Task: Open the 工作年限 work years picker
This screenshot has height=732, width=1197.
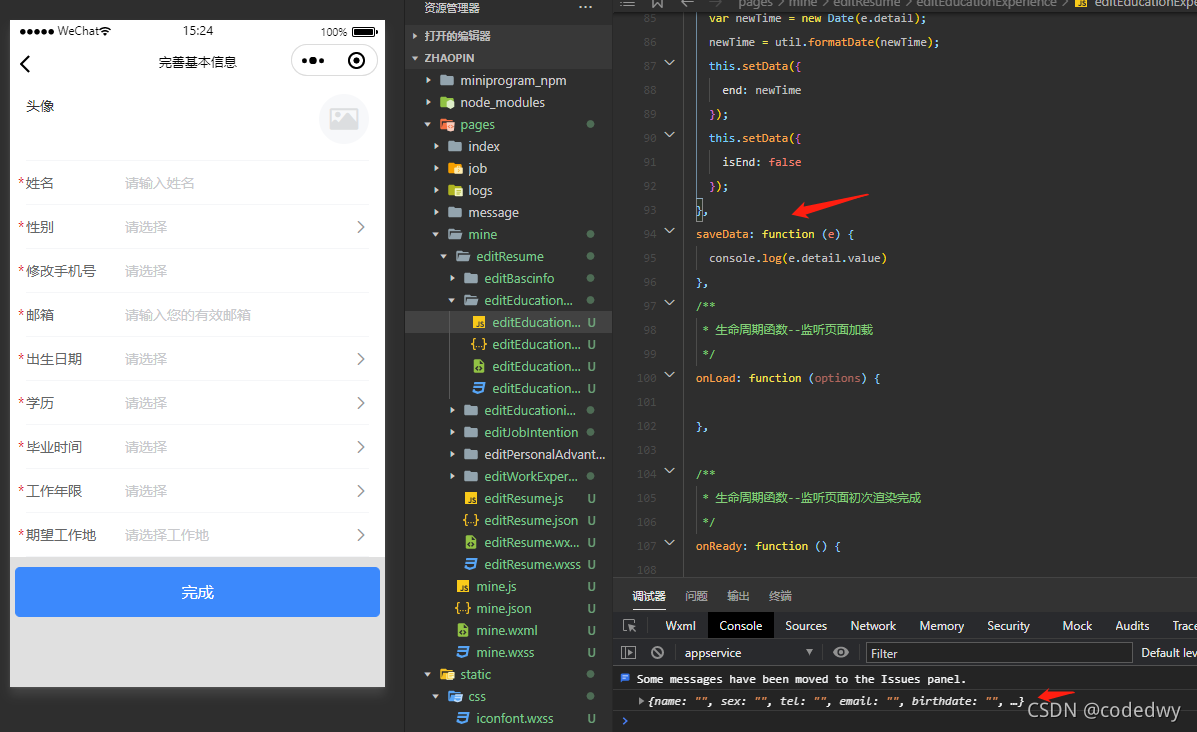Action: coord(197,491)
